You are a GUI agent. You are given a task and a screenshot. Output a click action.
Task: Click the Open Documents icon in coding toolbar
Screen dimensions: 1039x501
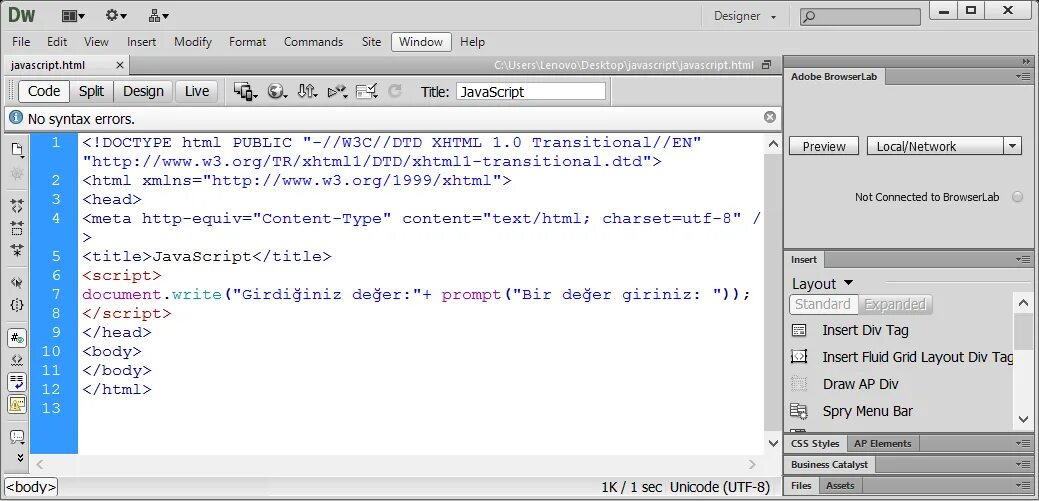17,150
